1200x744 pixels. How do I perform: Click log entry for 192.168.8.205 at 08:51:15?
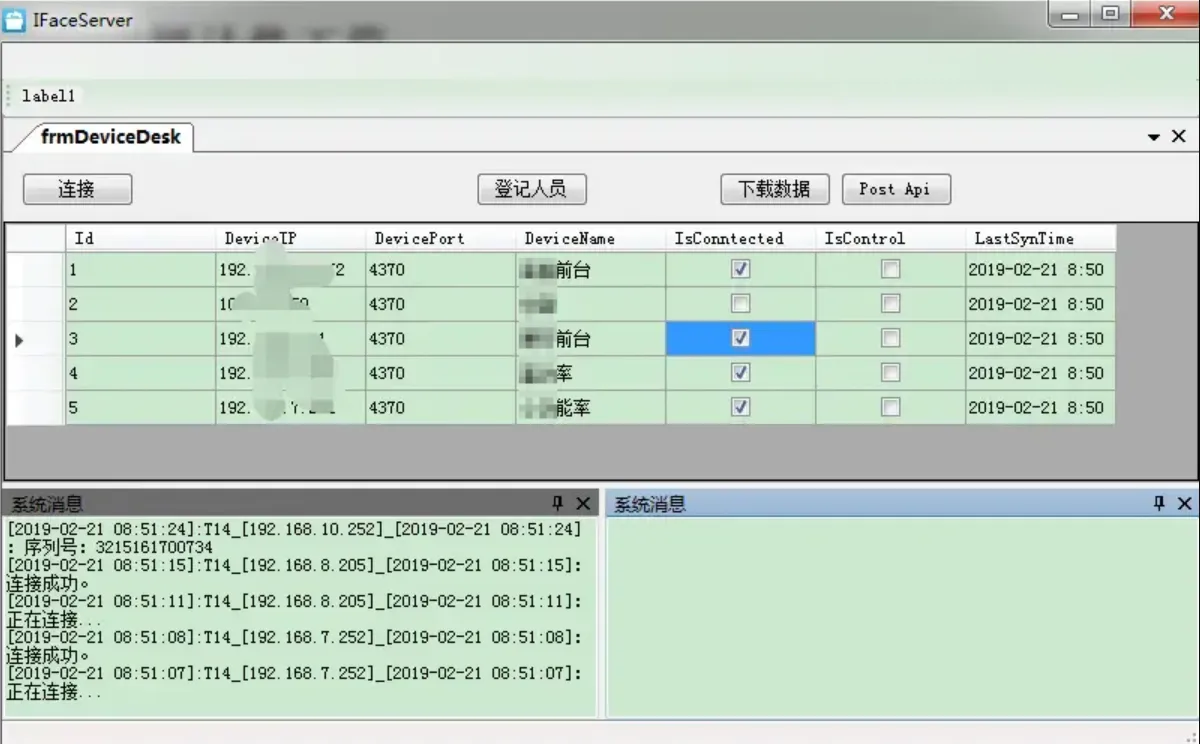pyautogui.click(x=294, y=565)
